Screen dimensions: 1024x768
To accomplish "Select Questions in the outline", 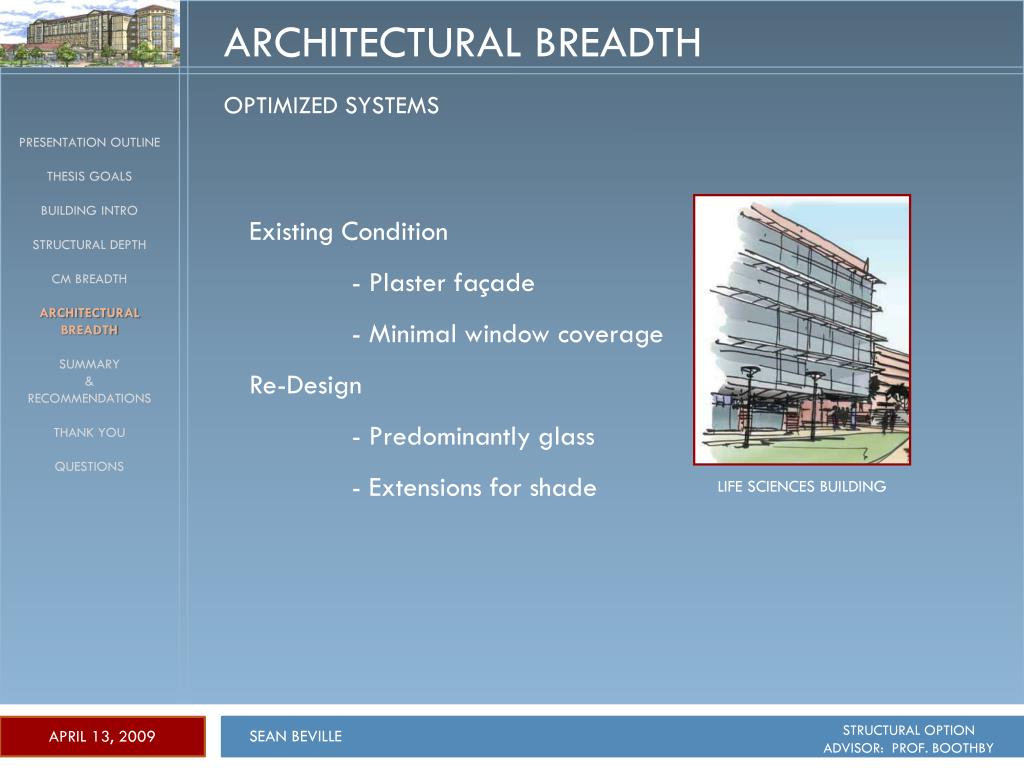I will (x=89, y=466).
